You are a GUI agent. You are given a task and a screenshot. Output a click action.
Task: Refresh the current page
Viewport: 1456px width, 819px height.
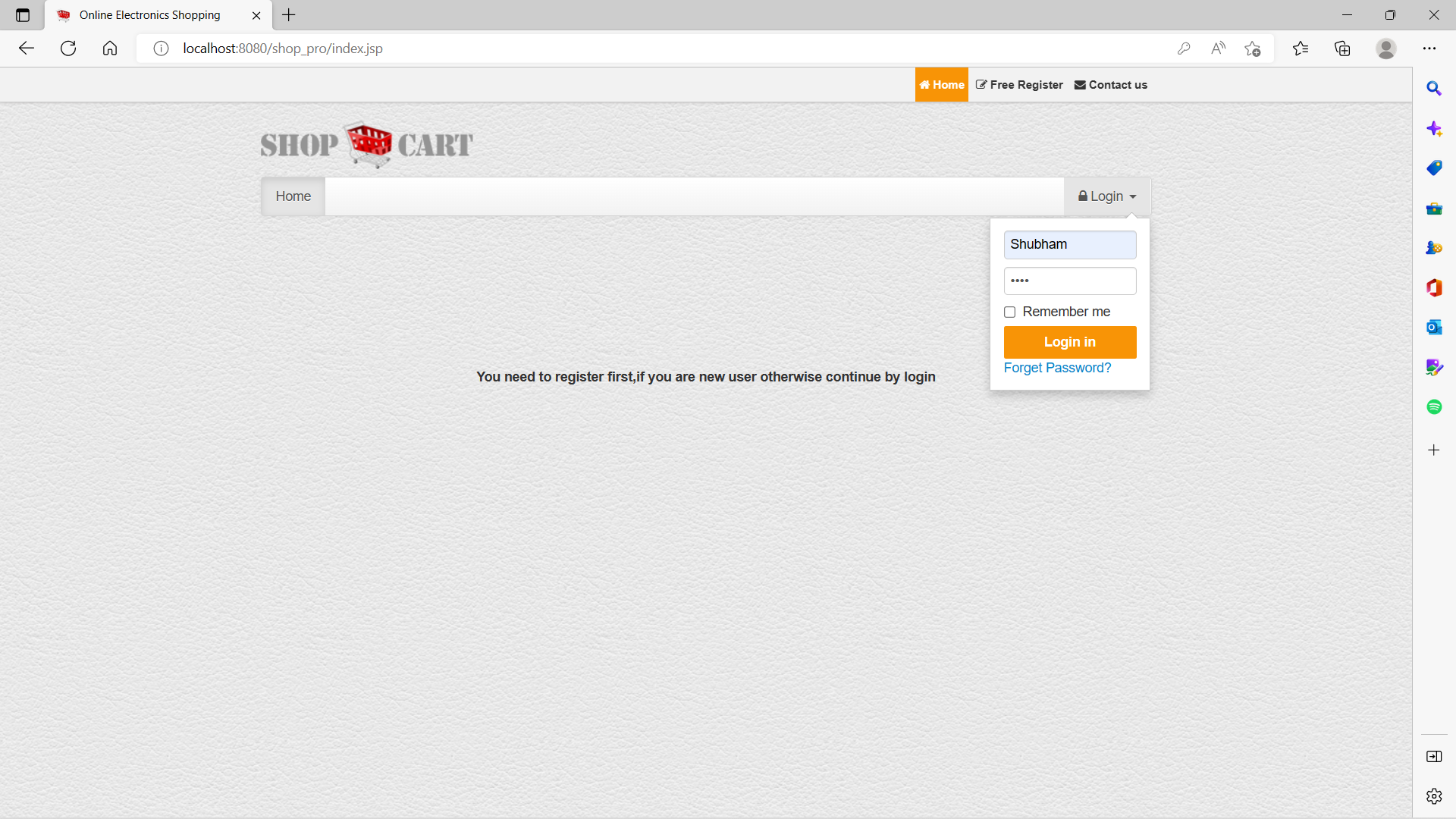coord(68,49)
